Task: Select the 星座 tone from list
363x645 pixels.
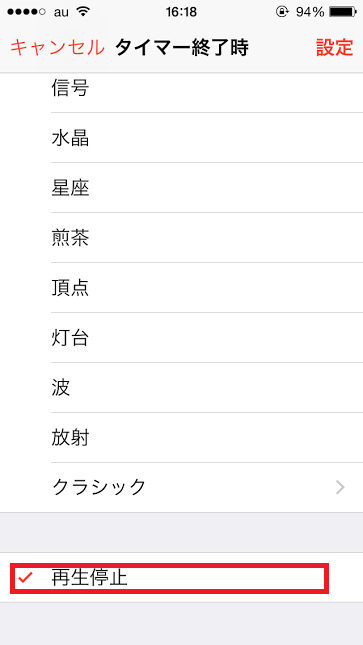Action: pyautogui.click(x=182, y=188)
